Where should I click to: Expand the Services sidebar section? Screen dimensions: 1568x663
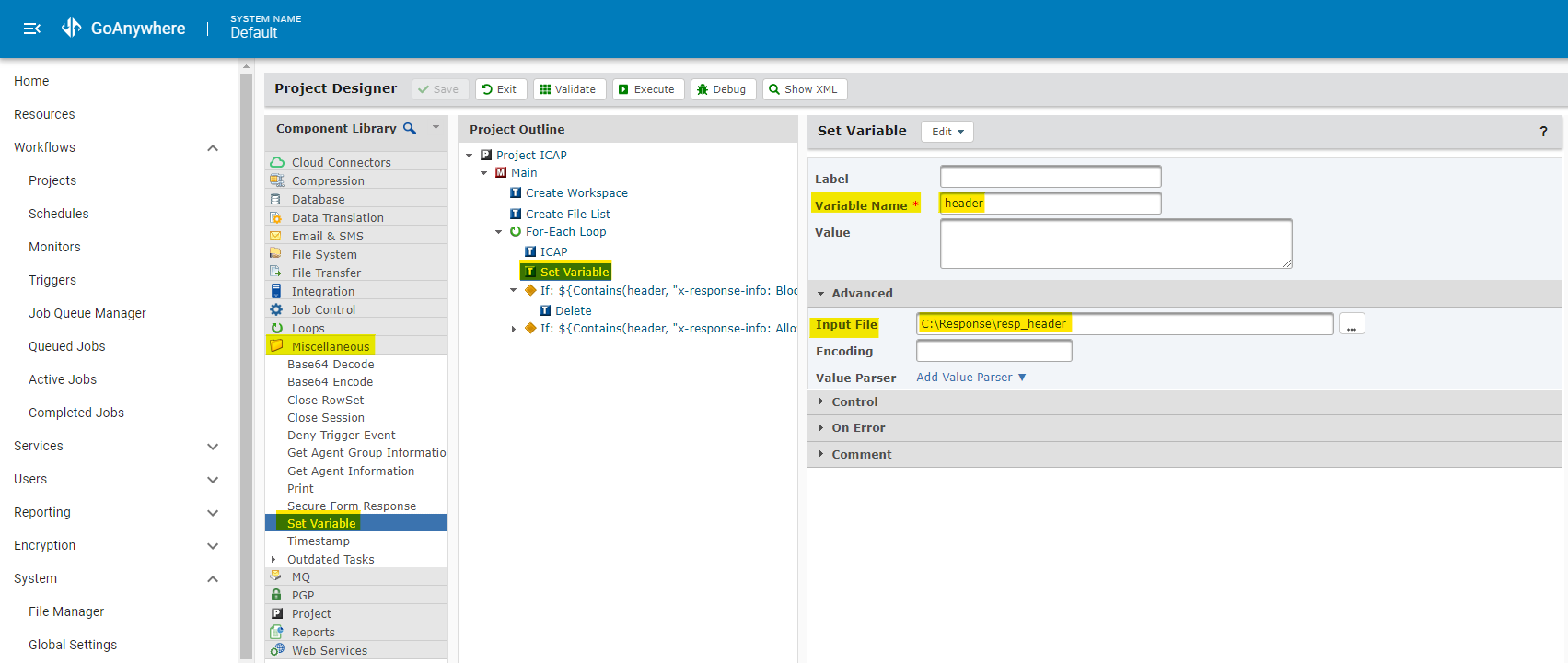(213, 447)
